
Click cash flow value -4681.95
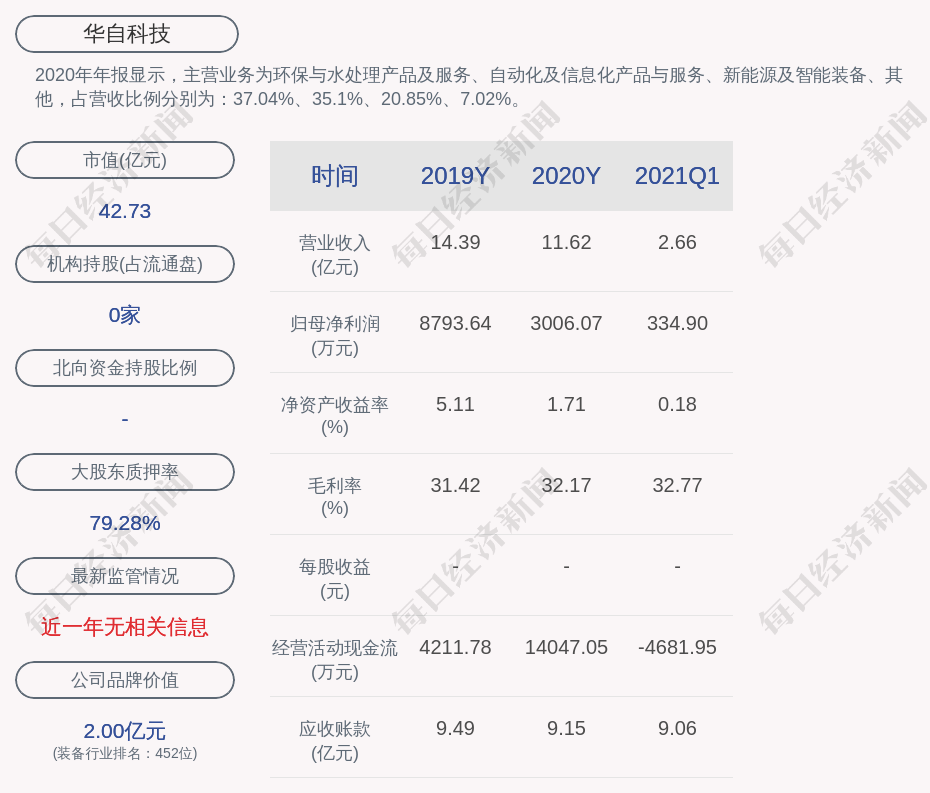pyautogui.click(x=677, y=647)
